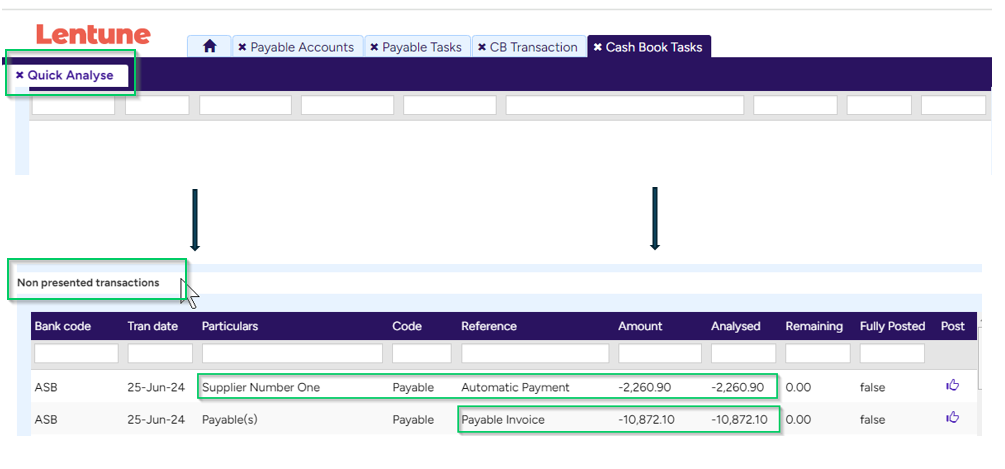Click 25-Jun-24 date in Payable(s) row

(156, 420)
